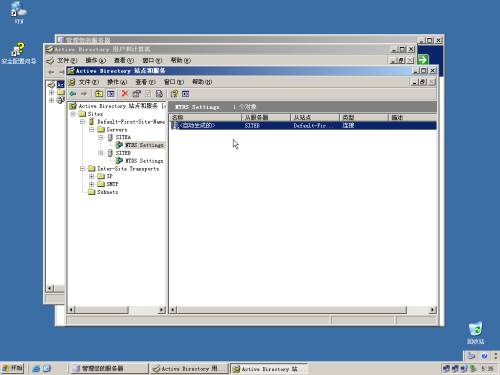Click the MMC icon left of 文件 menu
The height and width of the screenshot is (375, 500).
(x=71, y=82)
